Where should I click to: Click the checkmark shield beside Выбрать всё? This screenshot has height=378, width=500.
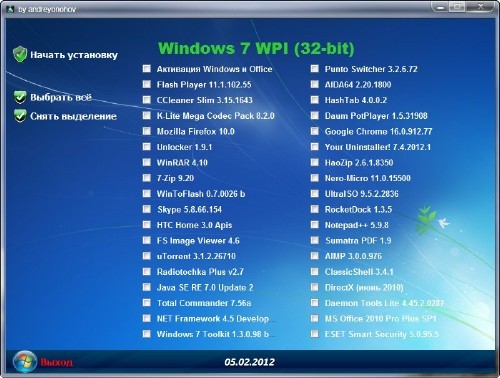[x=20, y=97]
